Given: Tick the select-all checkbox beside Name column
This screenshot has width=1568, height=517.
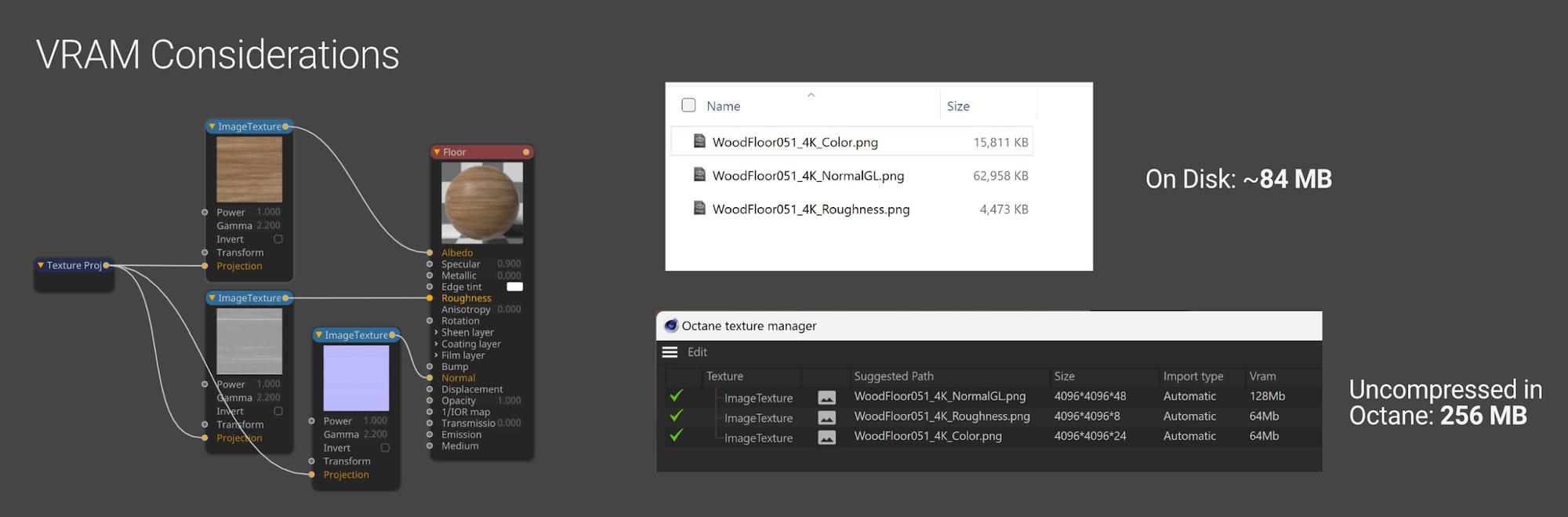Looking at the screenshot, I should [x=688, y=105].
